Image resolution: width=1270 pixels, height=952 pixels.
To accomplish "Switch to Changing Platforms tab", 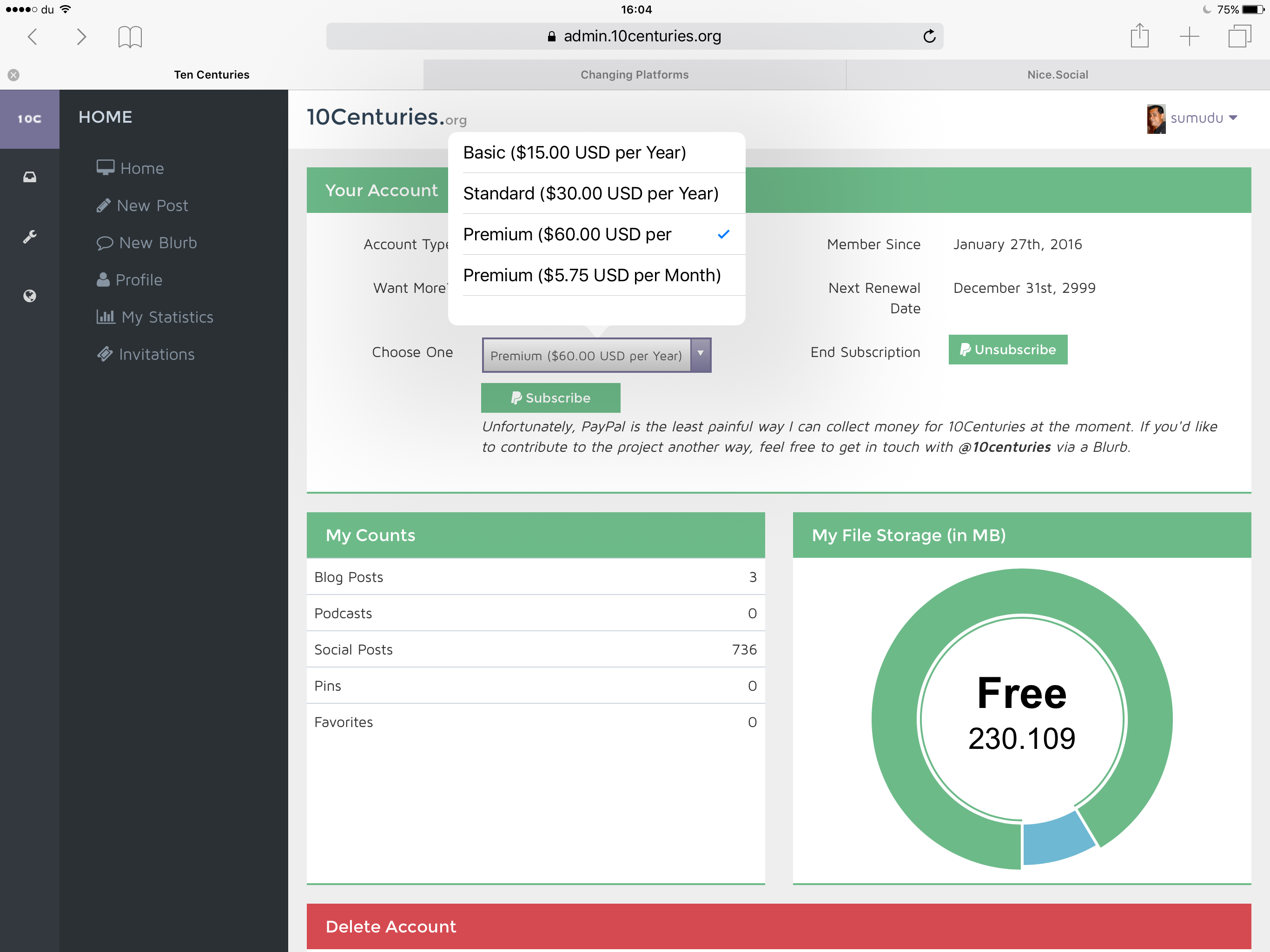I will point(634,75).
